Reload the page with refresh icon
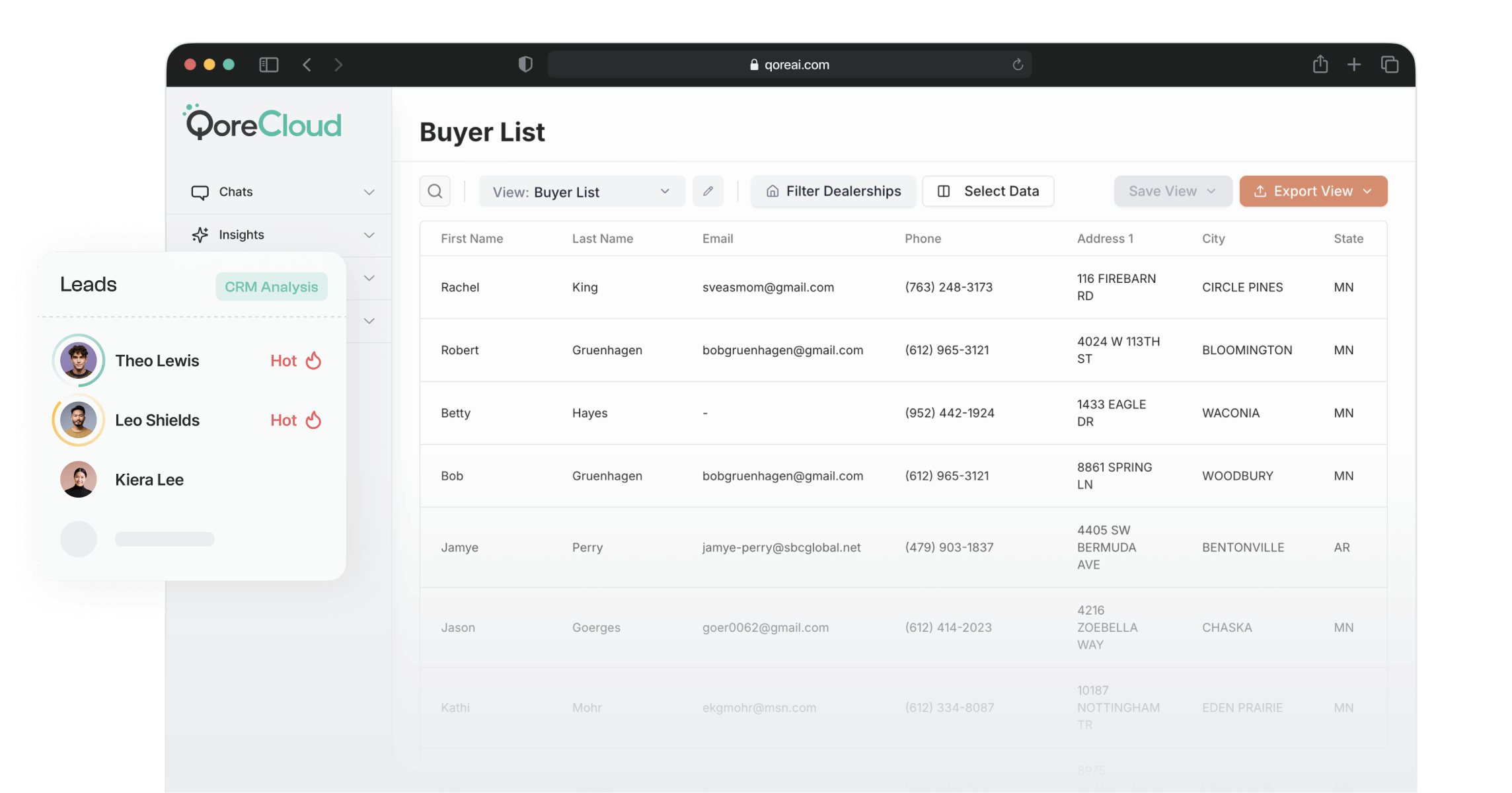Screen dimensions: 1512x793 (1018, 65)
